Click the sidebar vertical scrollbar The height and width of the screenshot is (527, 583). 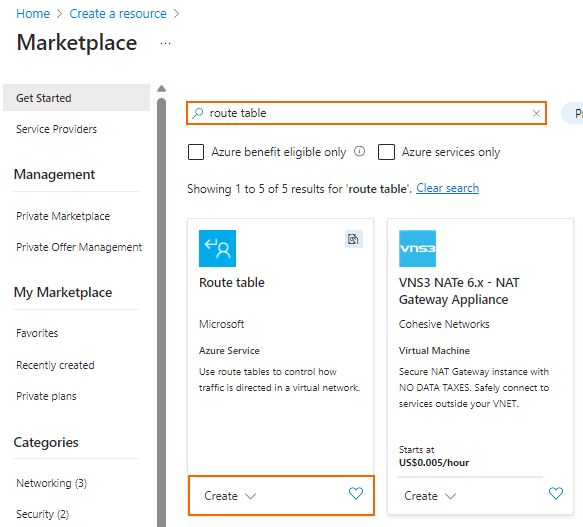coord(161,312)
